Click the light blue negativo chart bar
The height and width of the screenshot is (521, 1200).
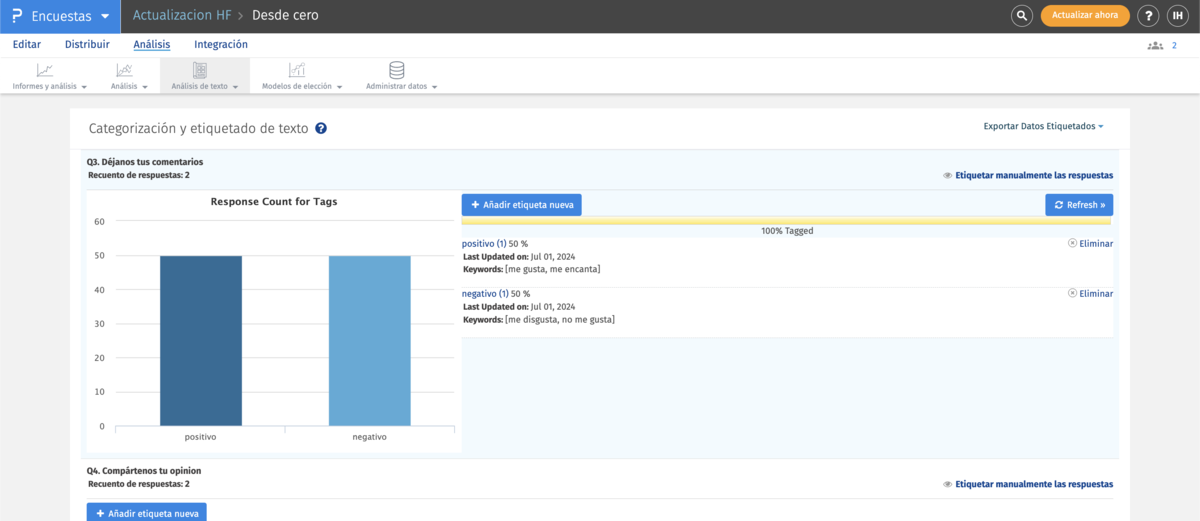[370, 341]
